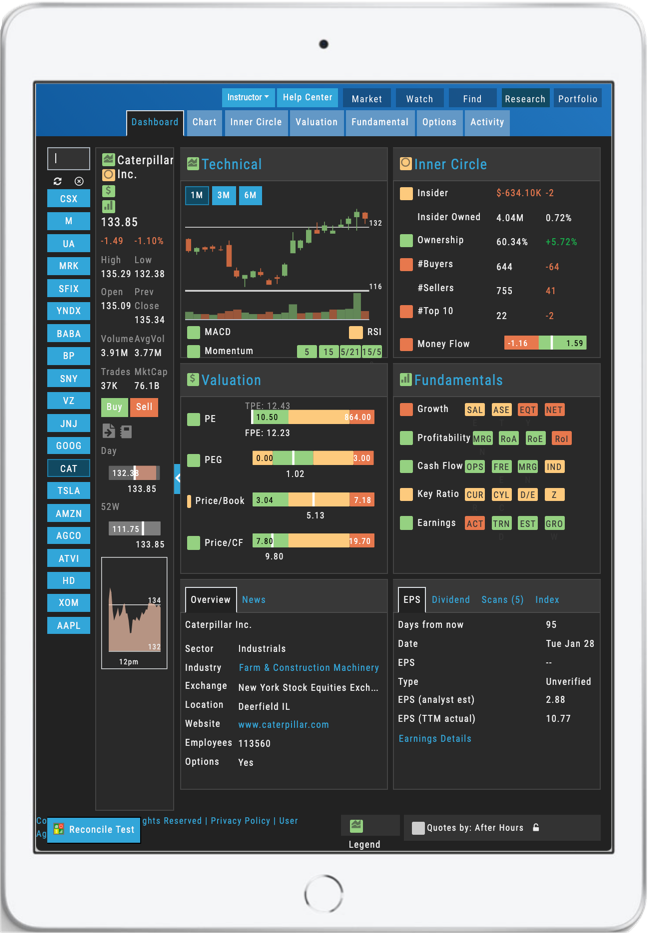The image size is (648, 934).
Task: Open the Scans (5) tab
Action: [503, 600]
